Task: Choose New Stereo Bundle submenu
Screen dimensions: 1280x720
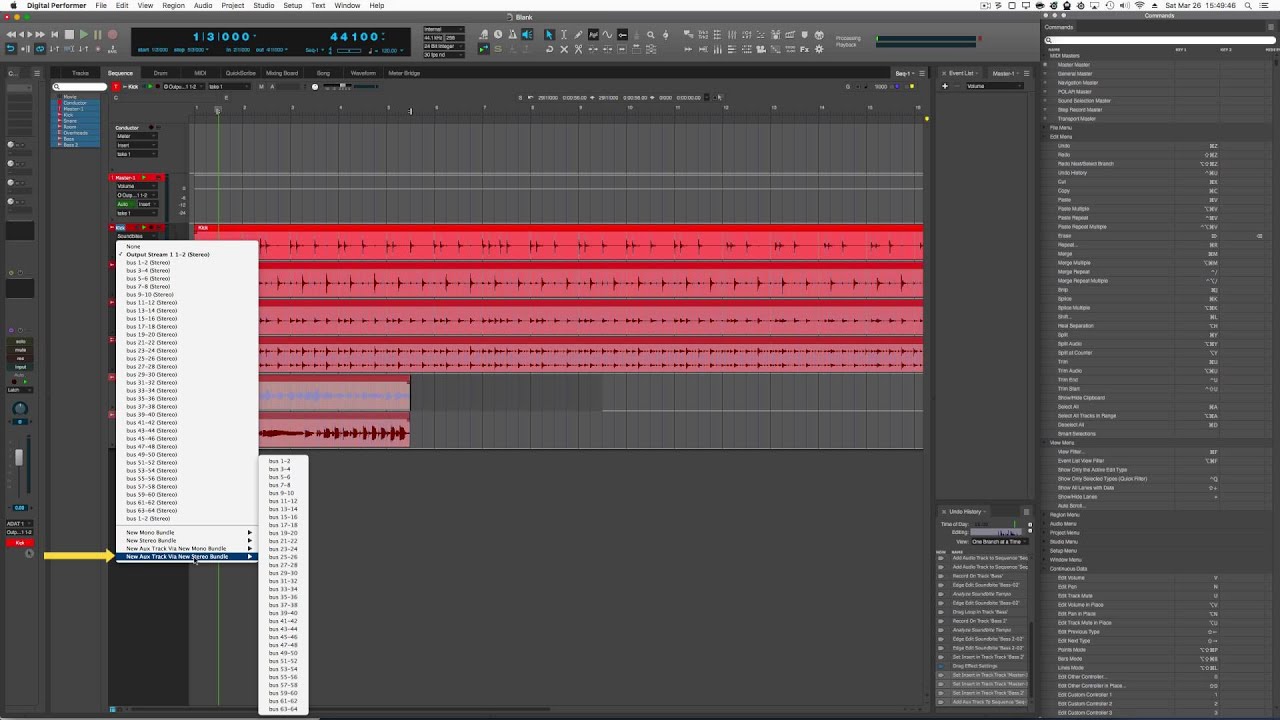Action: pyautogui.click(x=186, y=540)
